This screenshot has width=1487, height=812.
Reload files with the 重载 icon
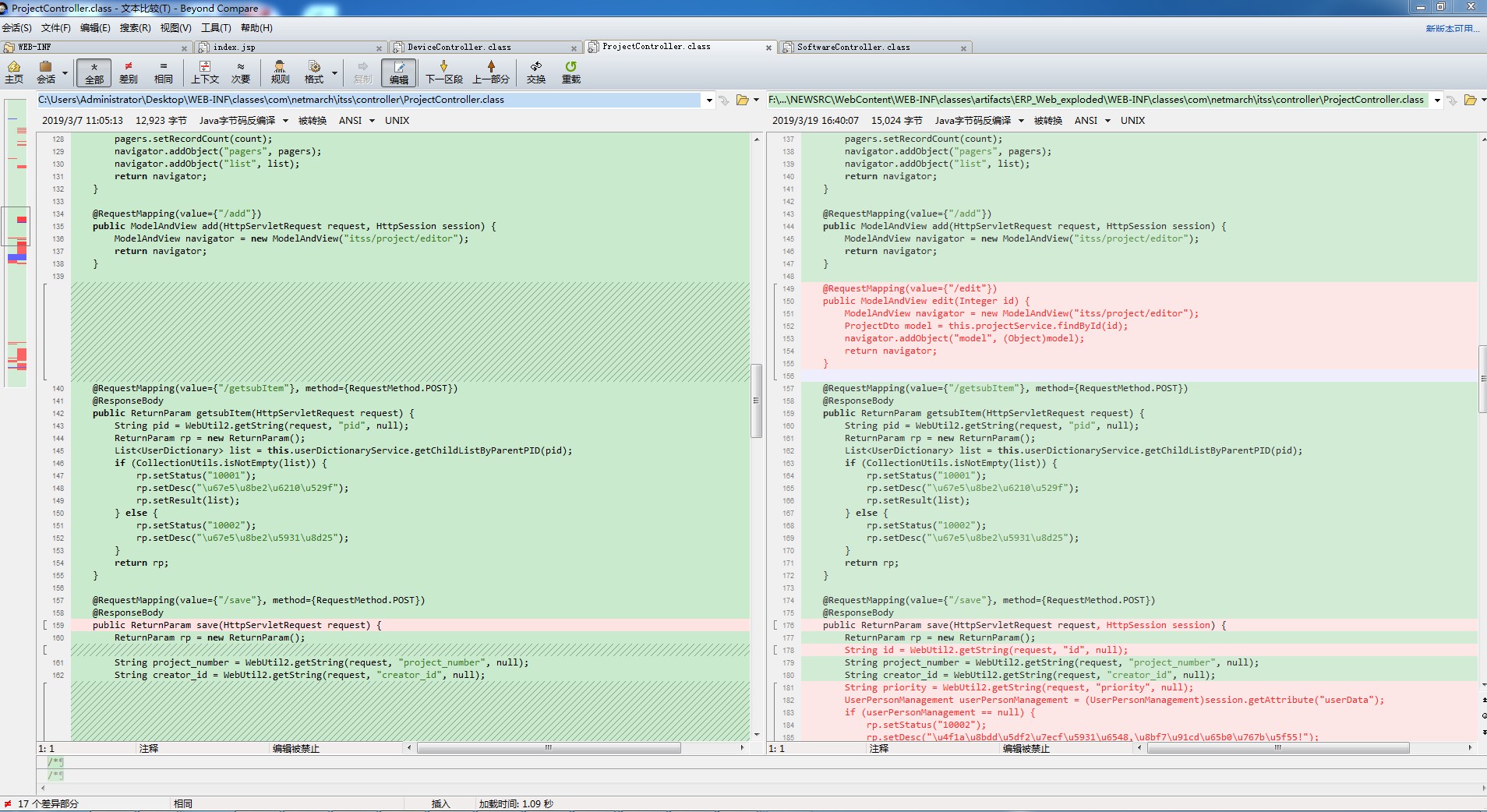pos(571,72)
